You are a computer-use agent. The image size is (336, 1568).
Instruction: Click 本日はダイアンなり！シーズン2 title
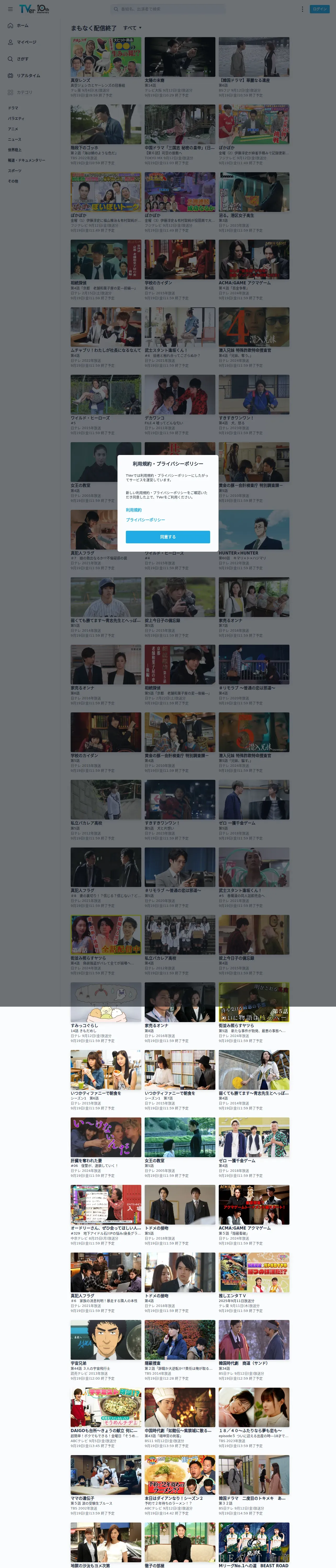click(x=174, y=1498)
